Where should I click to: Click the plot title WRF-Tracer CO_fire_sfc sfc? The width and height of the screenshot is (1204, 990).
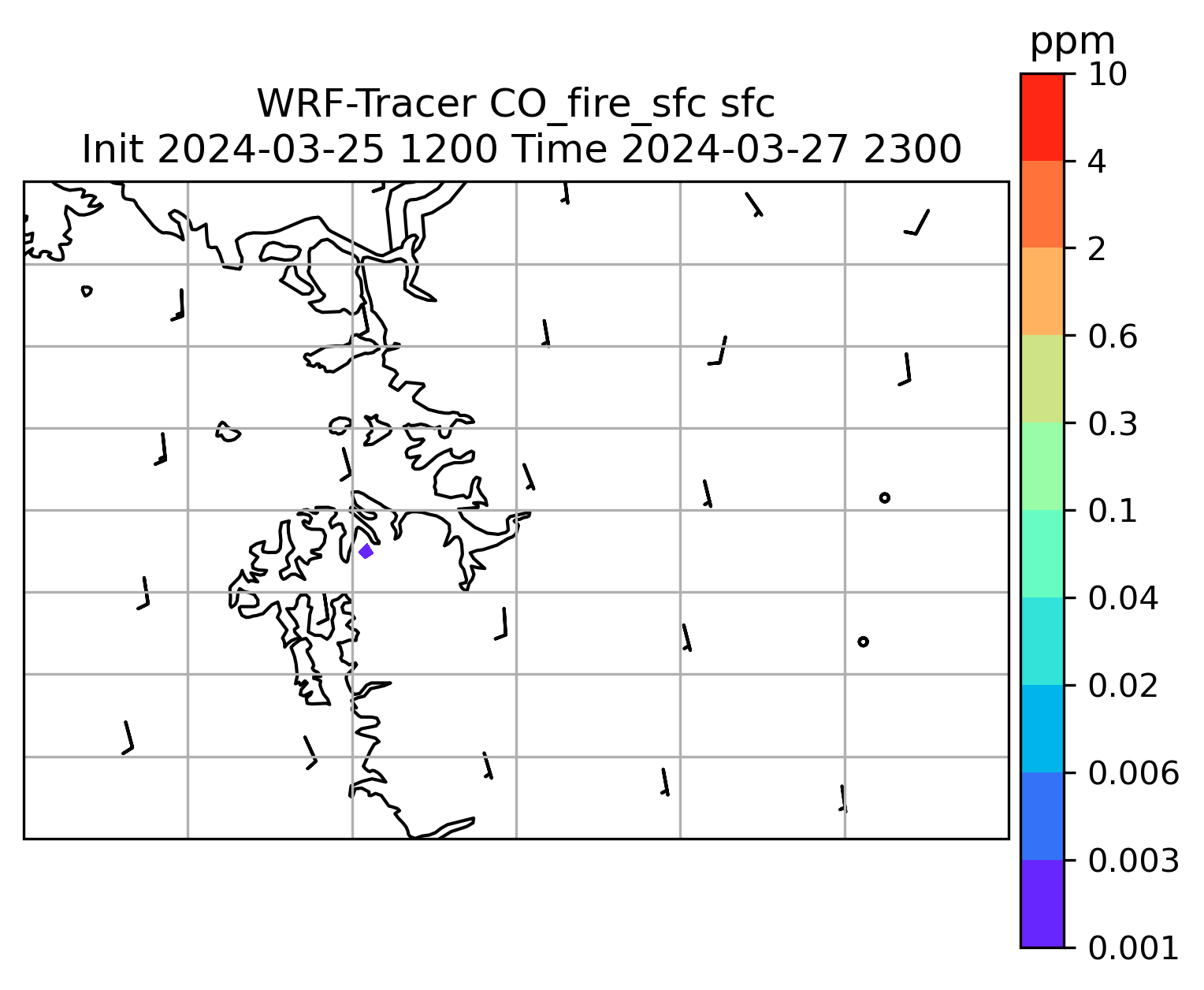pyautogui.click(x=516, y=104)
